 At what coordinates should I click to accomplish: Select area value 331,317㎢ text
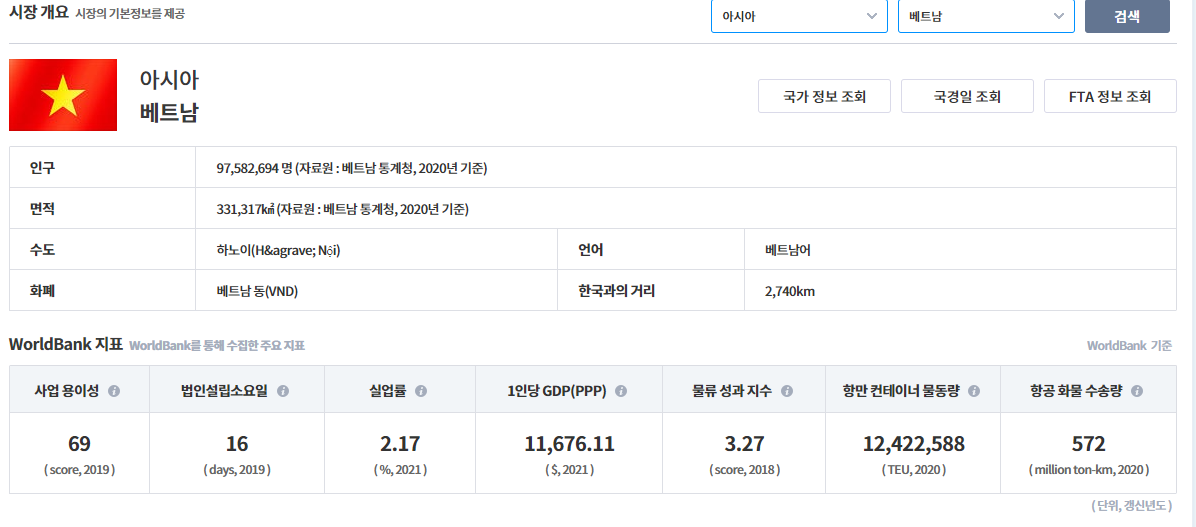coord(246,208)
